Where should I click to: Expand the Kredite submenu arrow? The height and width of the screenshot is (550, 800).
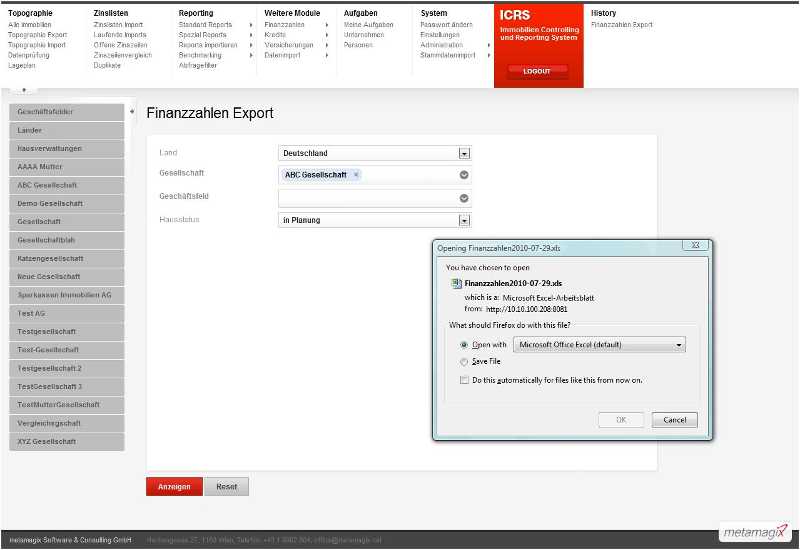click(x=327, y=35)
